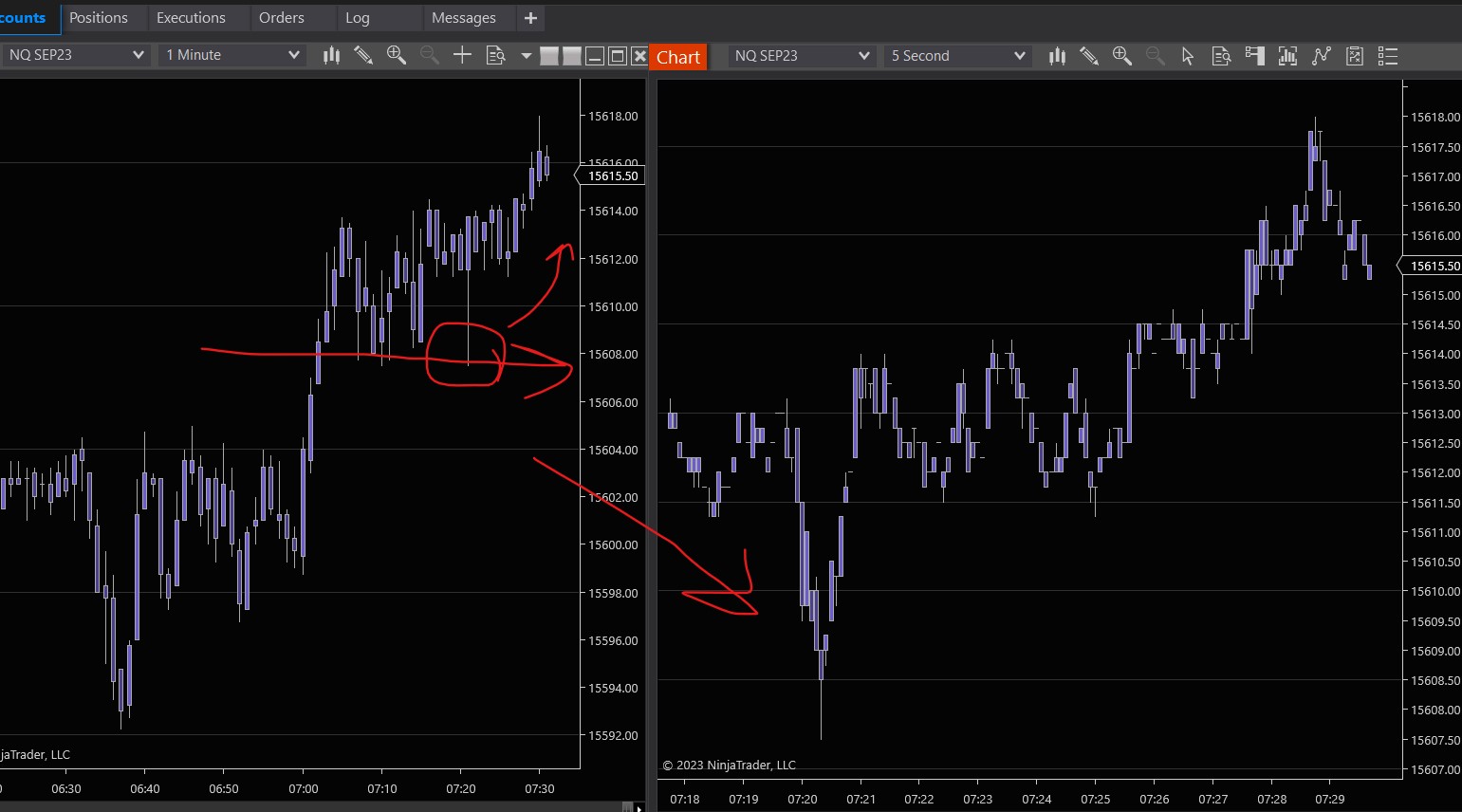Viewport: 1462px width, 812px height.
Task: Open NQ SEP23 instrument dropdown on right chart
Action: (x=802, y=56)
